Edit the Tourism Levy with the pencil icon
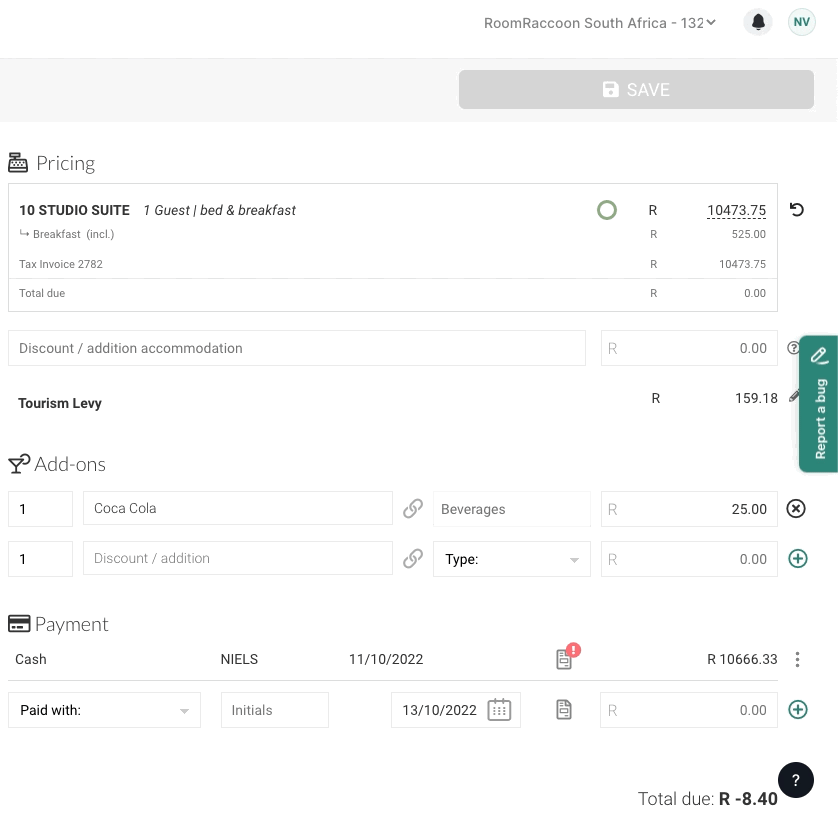Screen dimensions: 838x815 [x=794, y=396]
